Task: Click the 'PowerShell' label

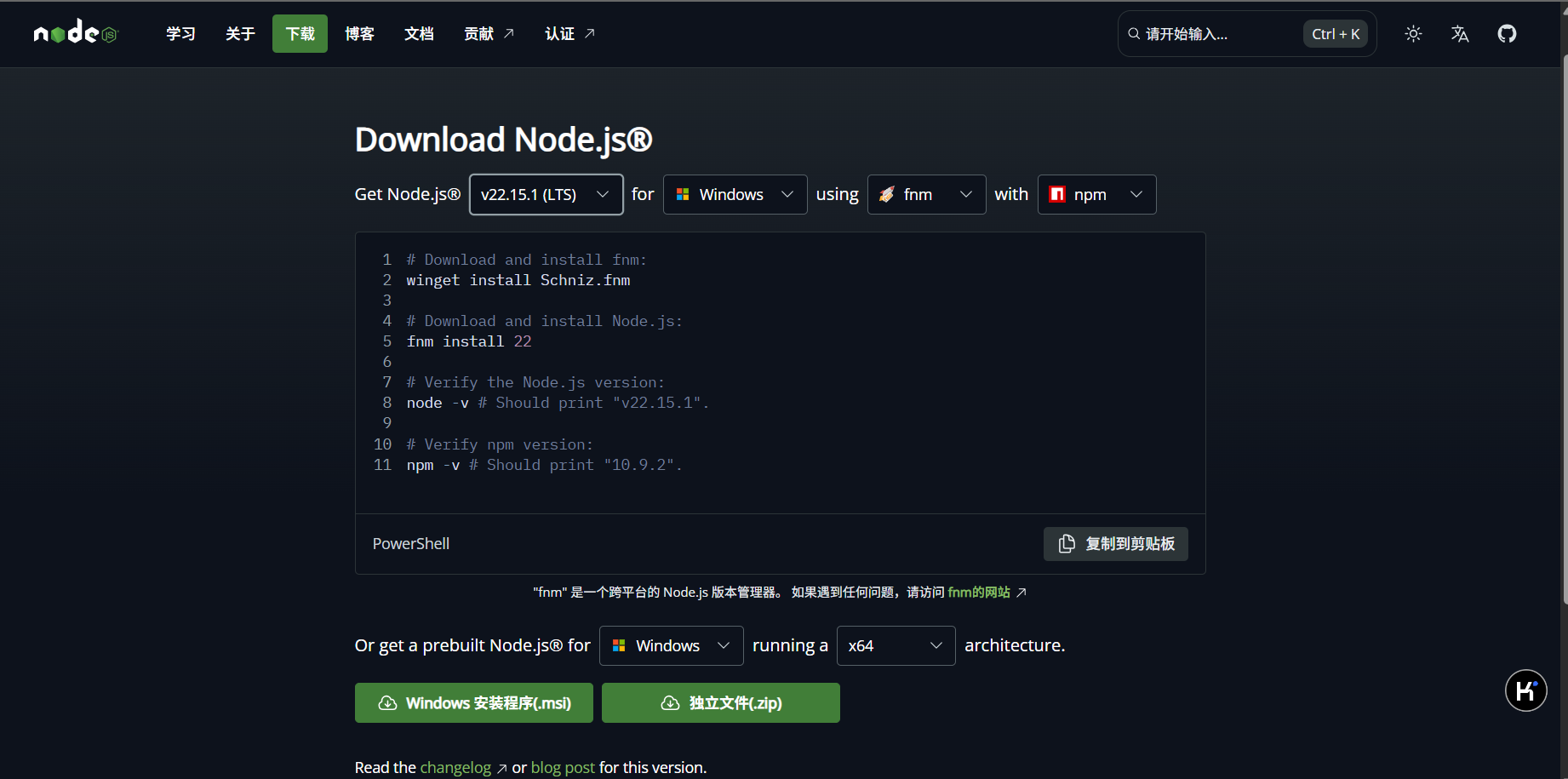Action: pyautogui.click(x=411, y=544)
